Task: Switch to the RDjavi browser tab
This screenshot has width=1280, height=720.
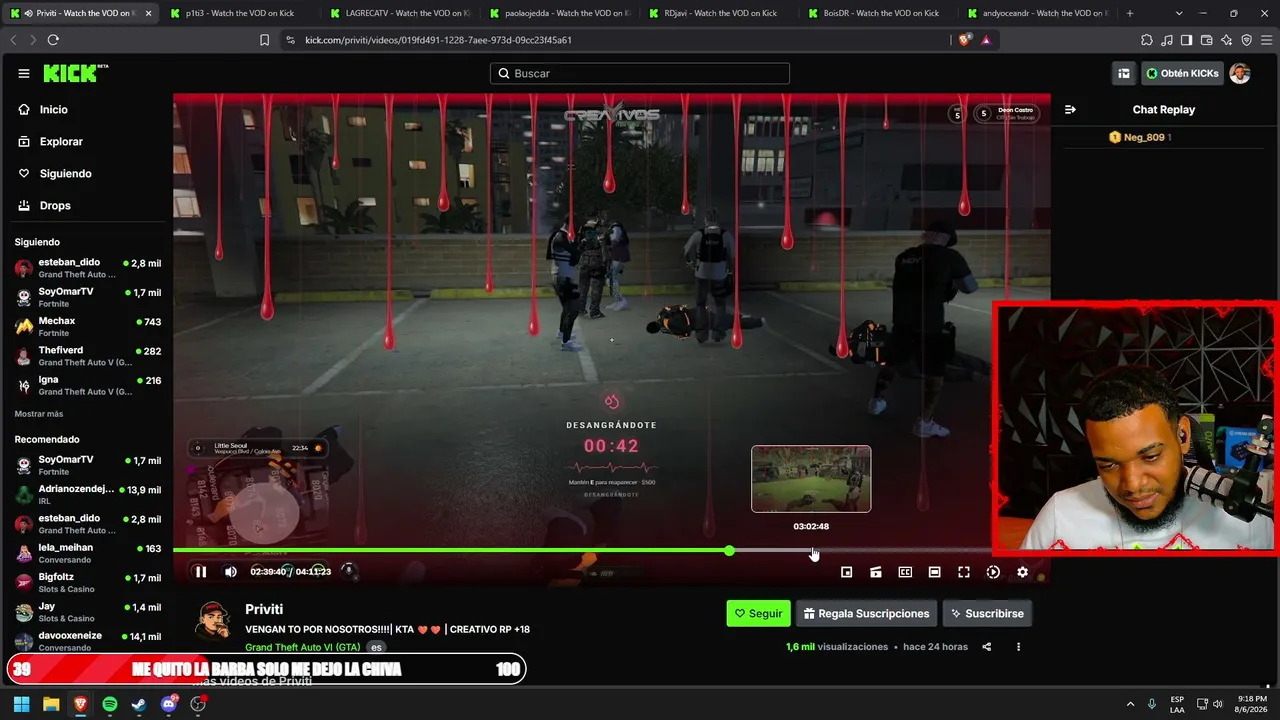Action: coord(718,13)
